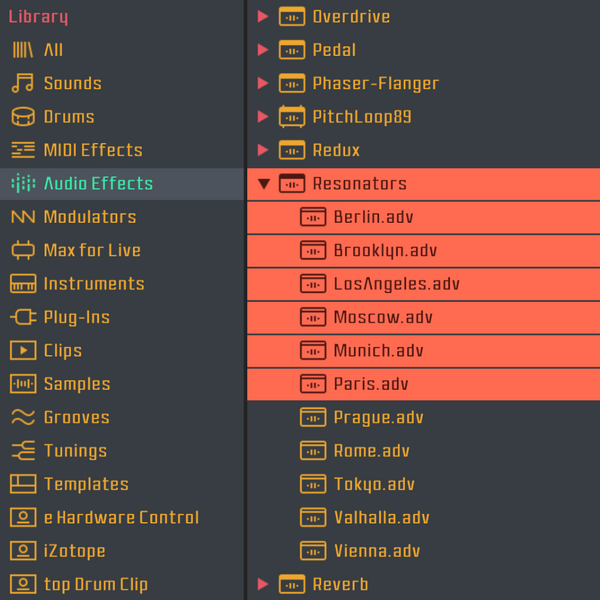Collapse the Resonators folder
Viewport: 600px width, 600px height.
click(x=263, y=184)
